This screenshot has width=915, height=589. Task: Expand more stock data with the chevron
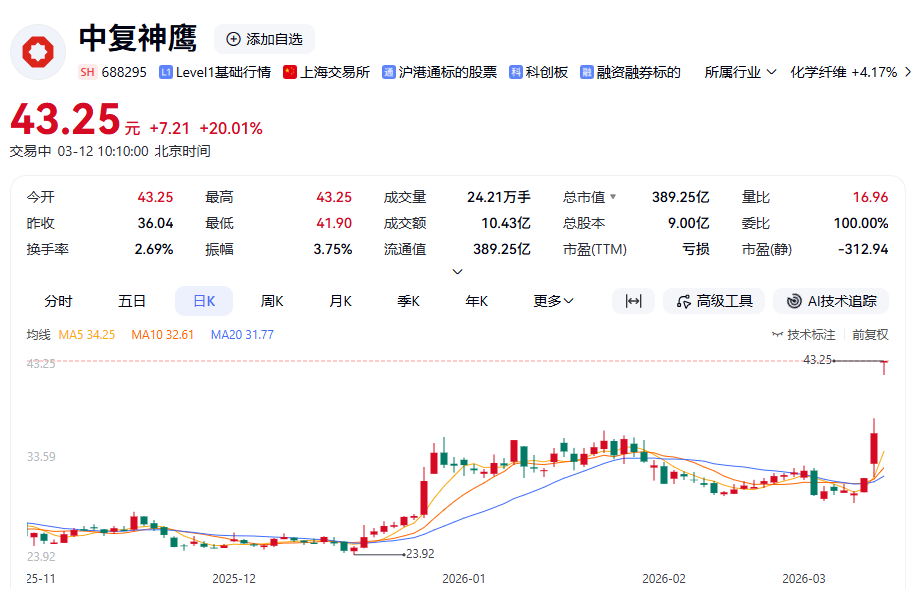[458, 271]
